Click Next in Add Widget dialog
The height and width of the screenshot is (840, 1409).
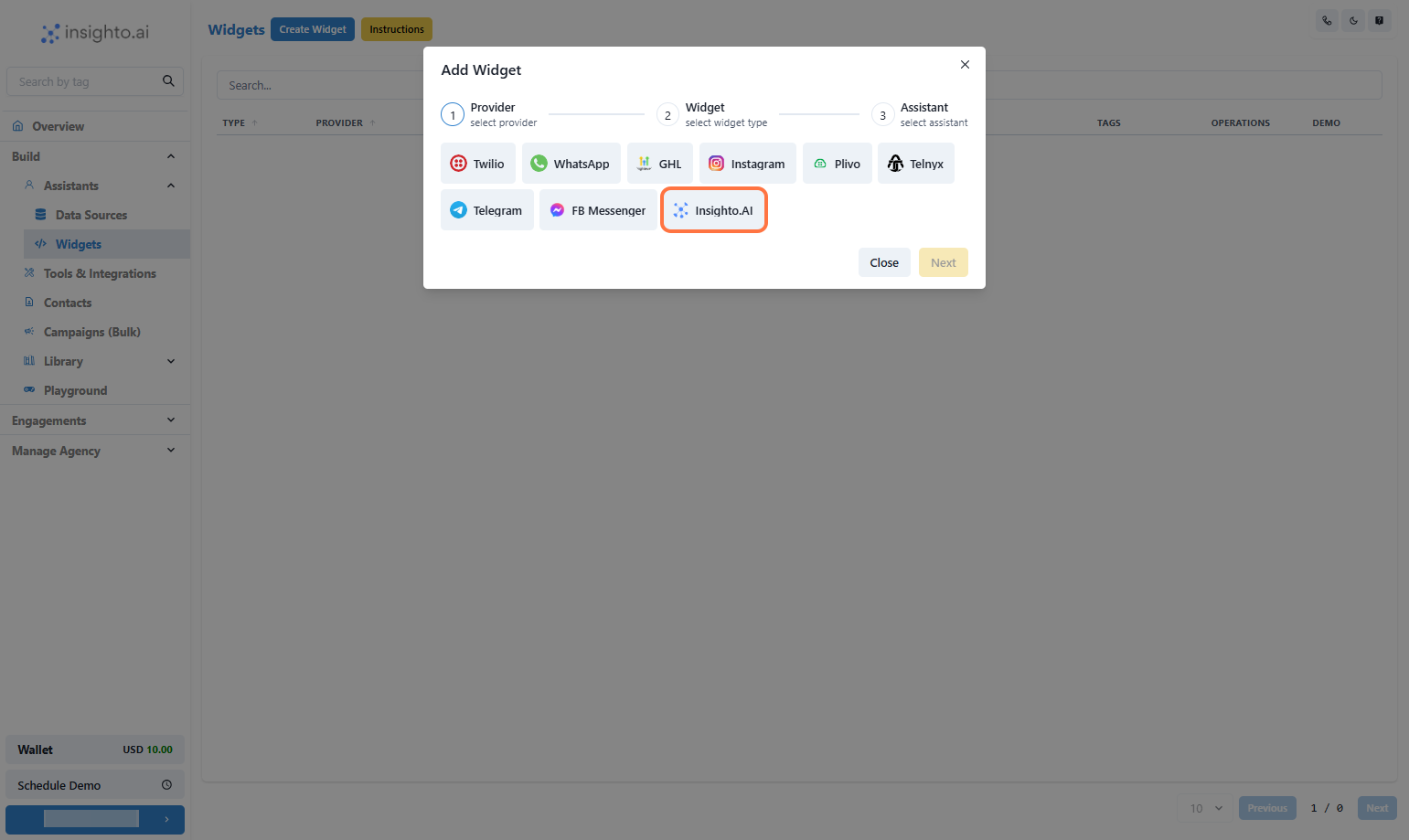944,262
